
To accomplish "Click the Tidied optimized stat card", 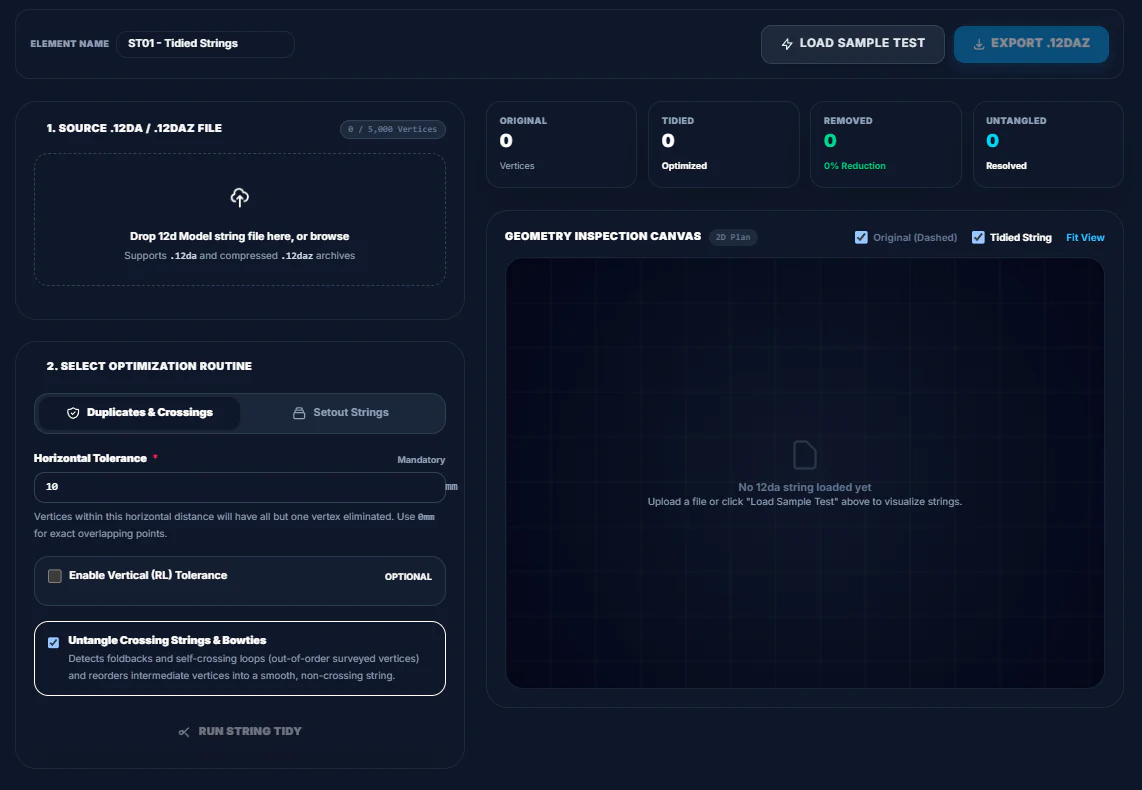I will [x=724, y=144].
